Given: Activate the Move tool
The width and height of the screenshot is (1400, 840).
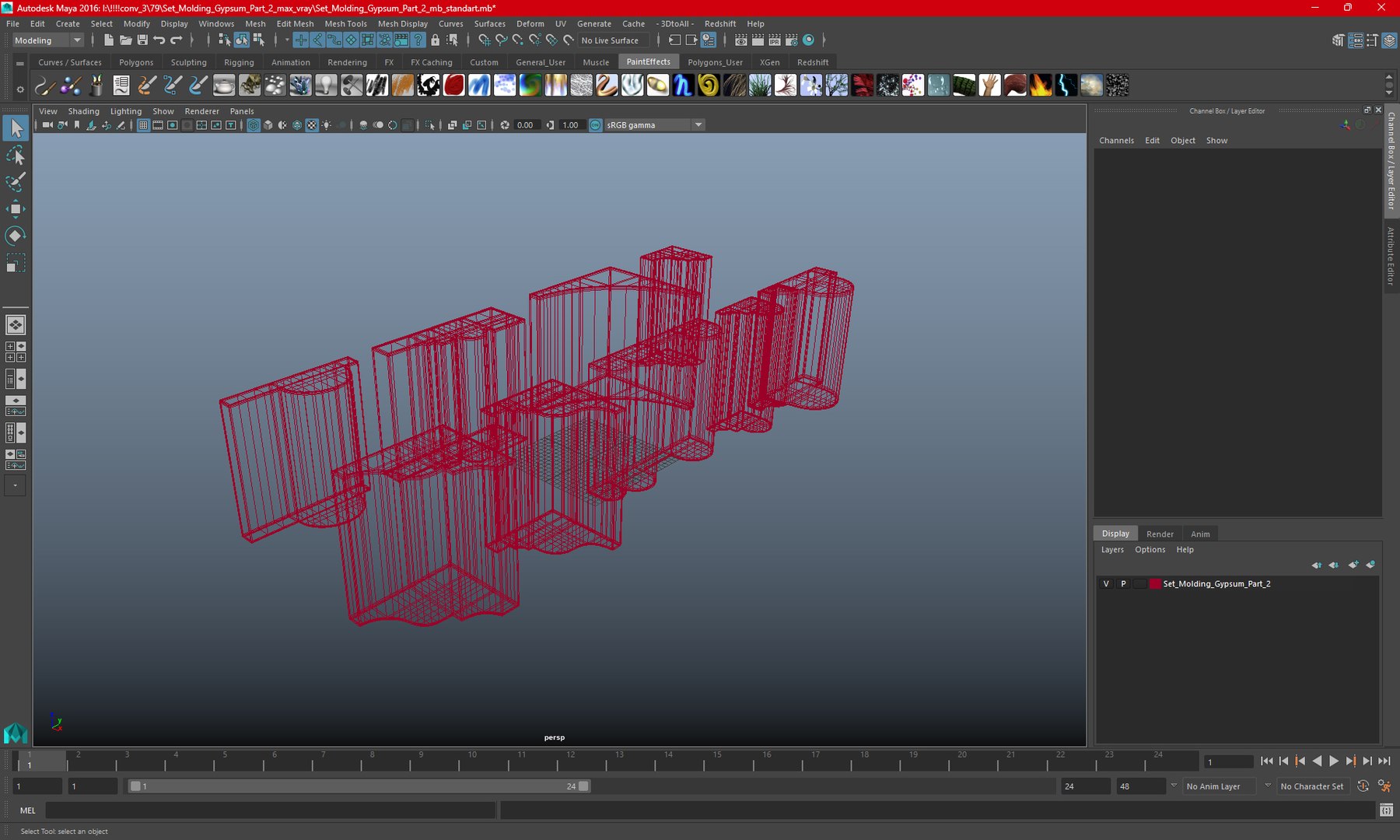Looking at the screenshot, I should [x=16, y=208].
